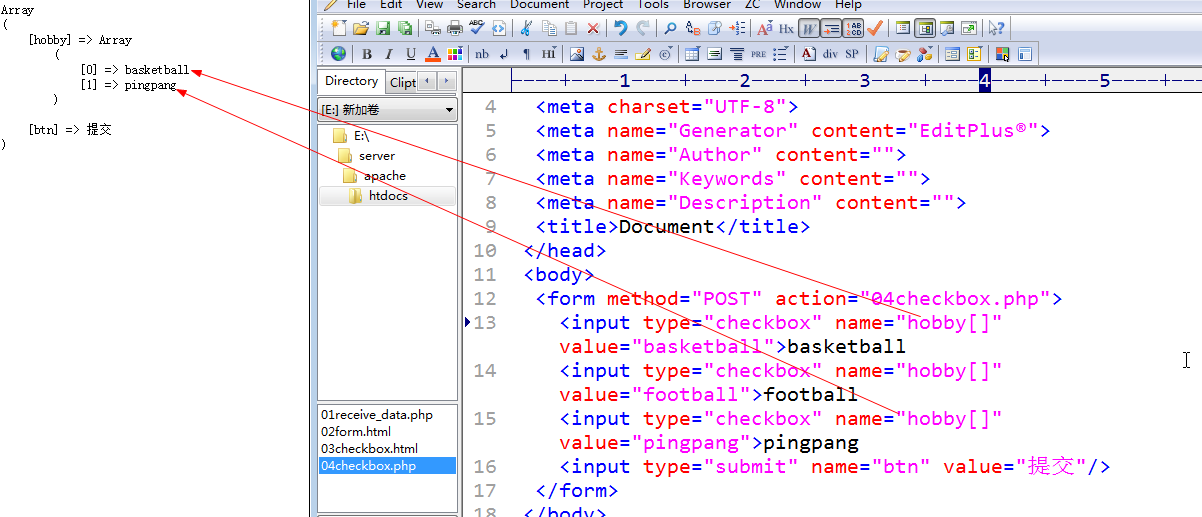Insert an HTML table
The height and width of the screenshot is (517, 1202).
[x=693, y=54]
